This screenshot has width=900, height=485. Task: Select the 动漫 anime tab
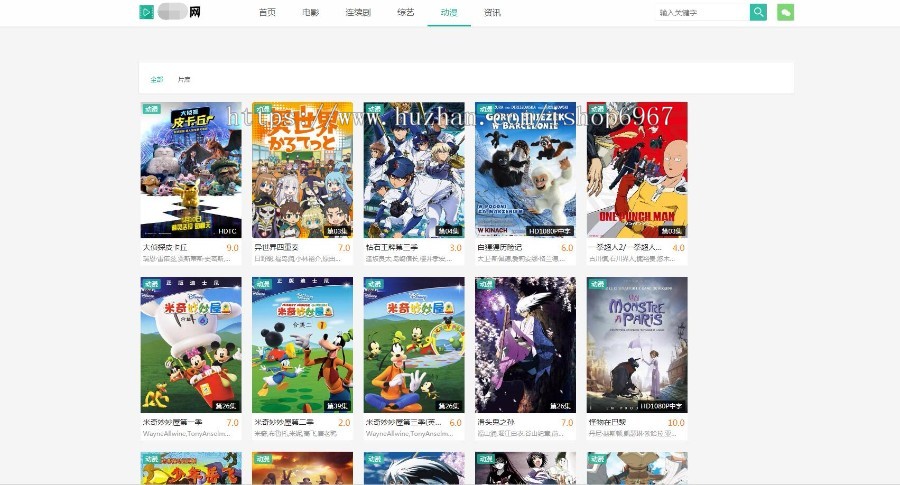(449, 13)
